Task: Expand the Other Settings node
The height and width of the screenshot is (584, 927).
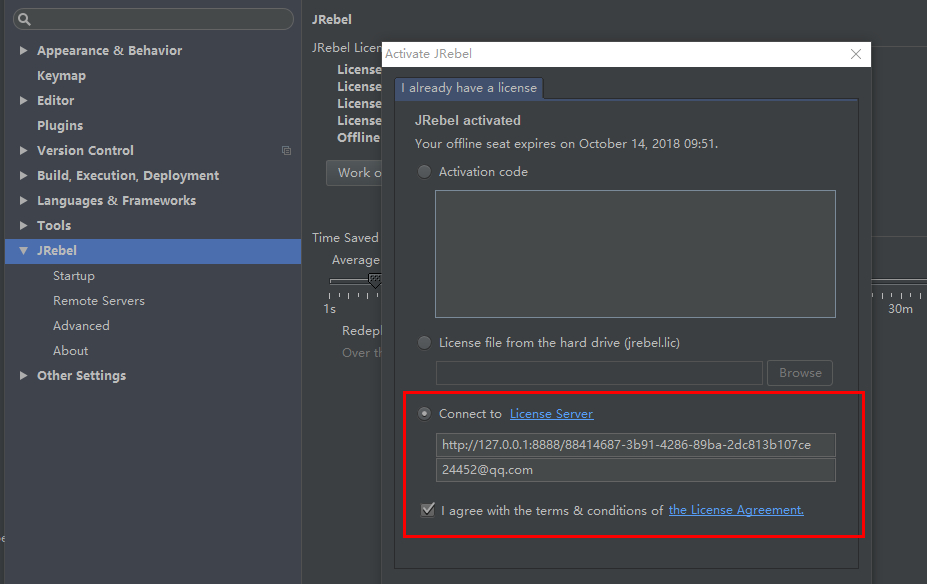Action: coord(23,375)
